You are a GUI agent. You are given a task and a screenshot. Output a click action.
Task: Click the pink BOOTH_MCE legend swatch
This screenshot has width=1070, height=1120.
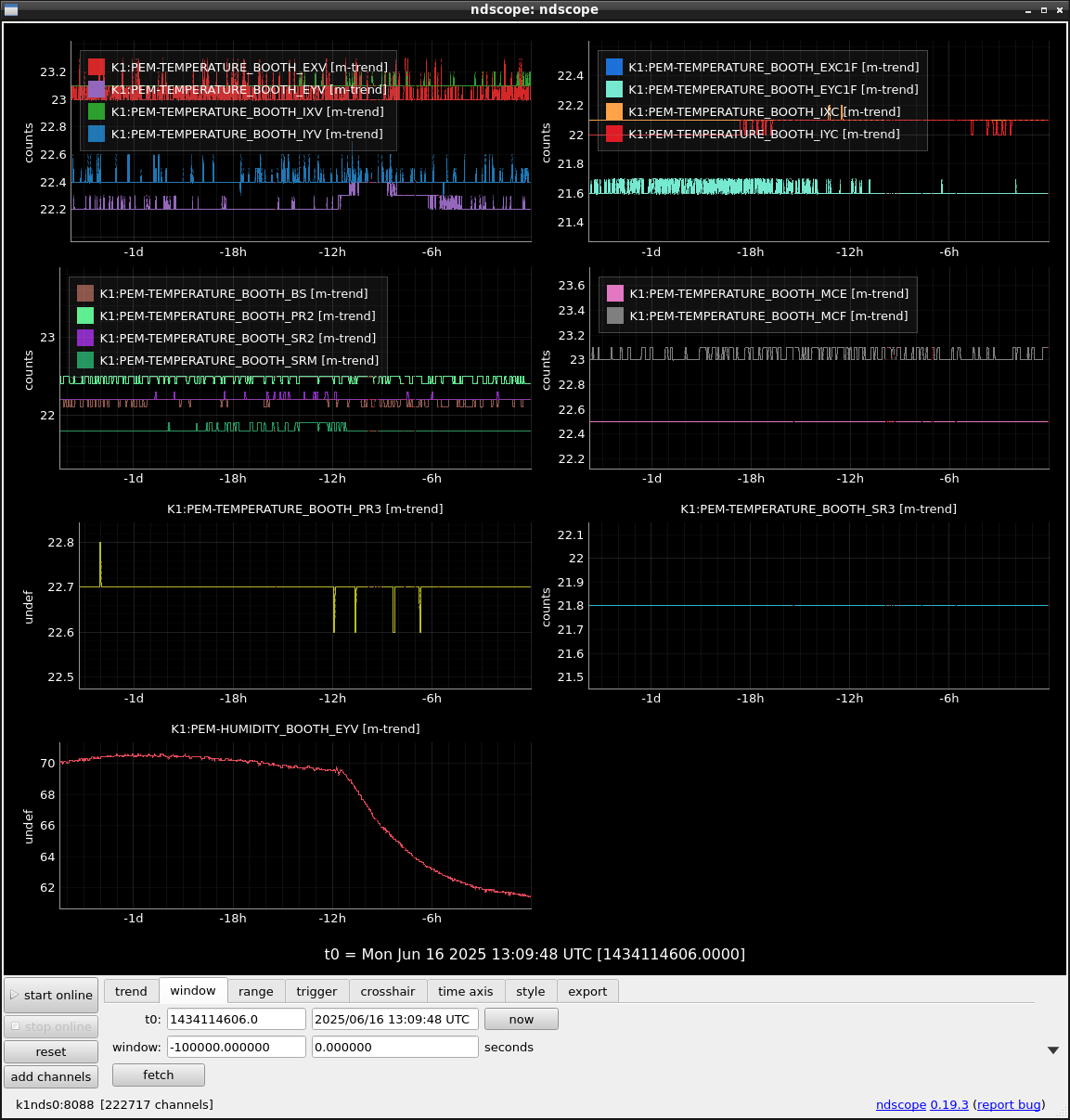click(x=615, y=293)
